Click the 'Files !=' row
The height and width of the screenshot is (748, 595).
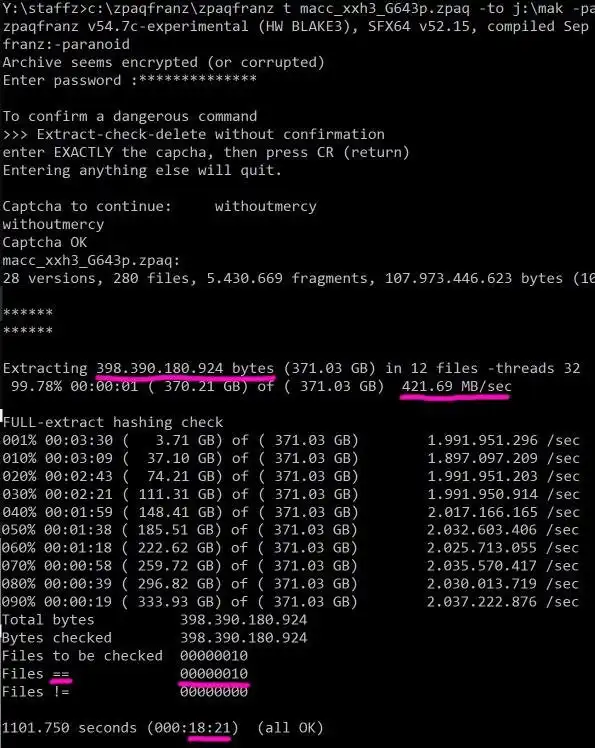tap(125, 692)
